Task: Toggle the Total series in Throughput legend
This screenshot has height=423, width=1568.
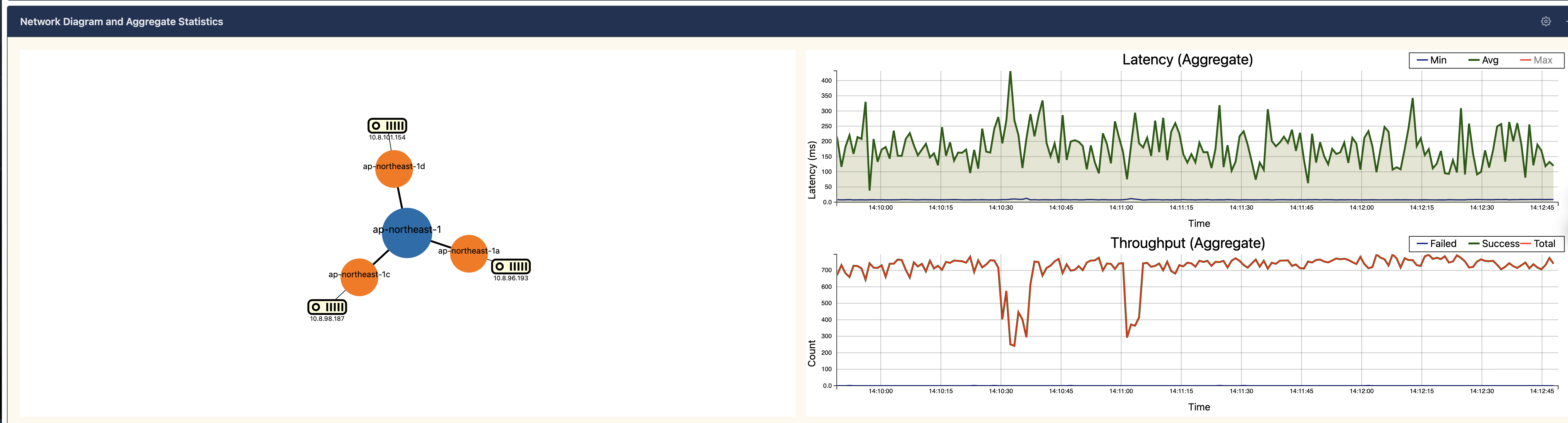Action: pyautogui.click(x=1538, y=244)
